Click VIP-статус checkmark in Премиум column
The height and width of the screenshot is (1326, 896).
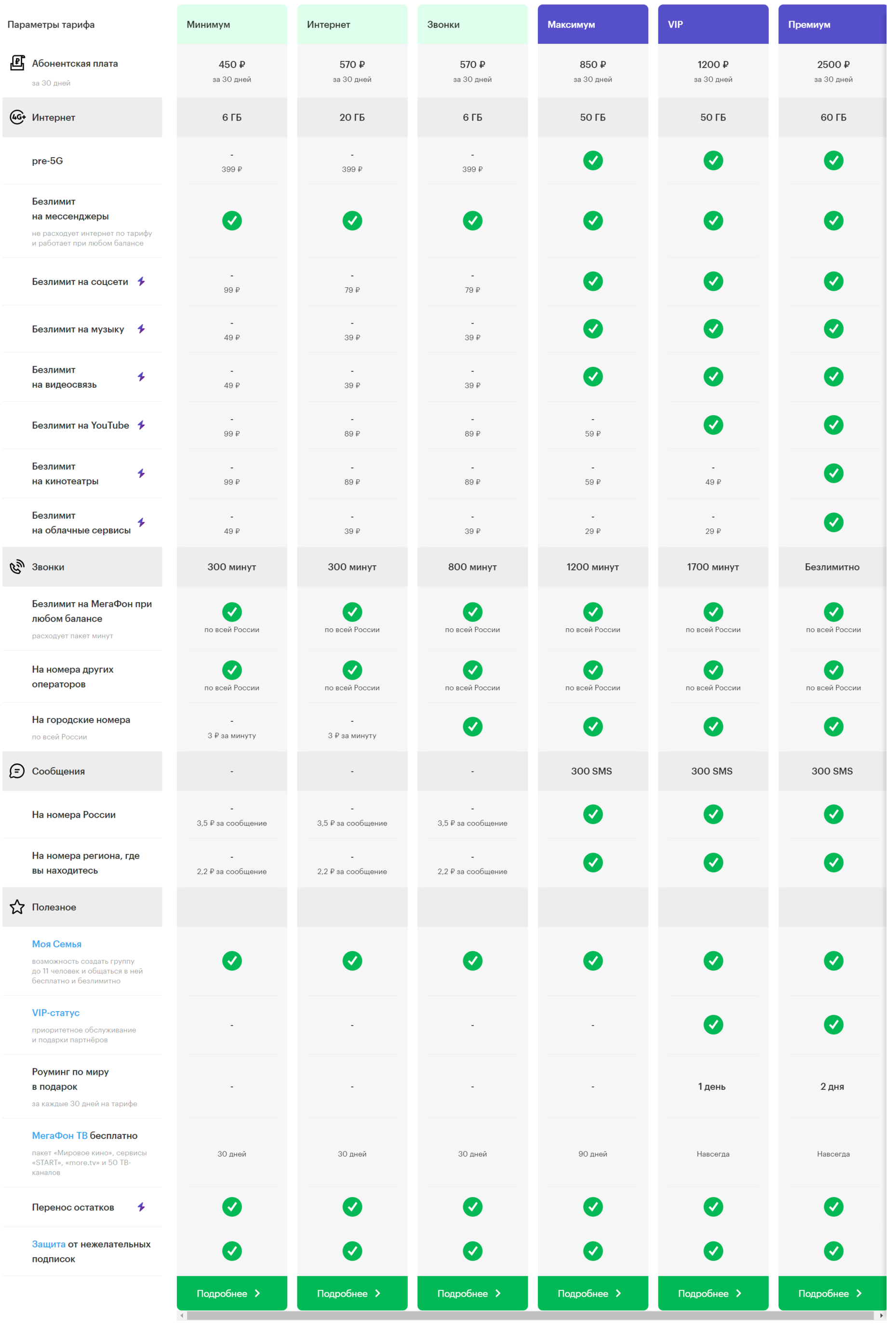pyautogui.click(x=833, y=1025)
